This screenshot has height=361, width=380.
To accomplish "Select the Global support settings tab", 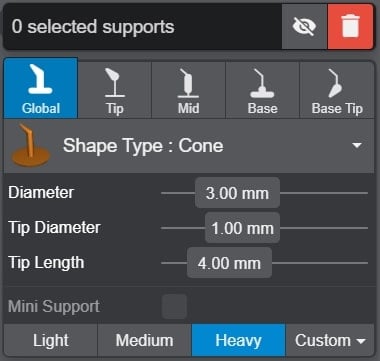I will click(41, 88).
